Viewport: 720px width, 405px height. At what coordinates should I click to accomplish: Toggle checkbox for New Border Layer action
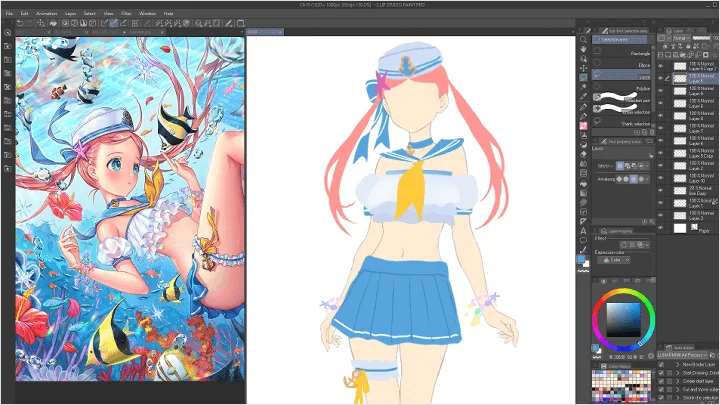[x=661, y=365]
